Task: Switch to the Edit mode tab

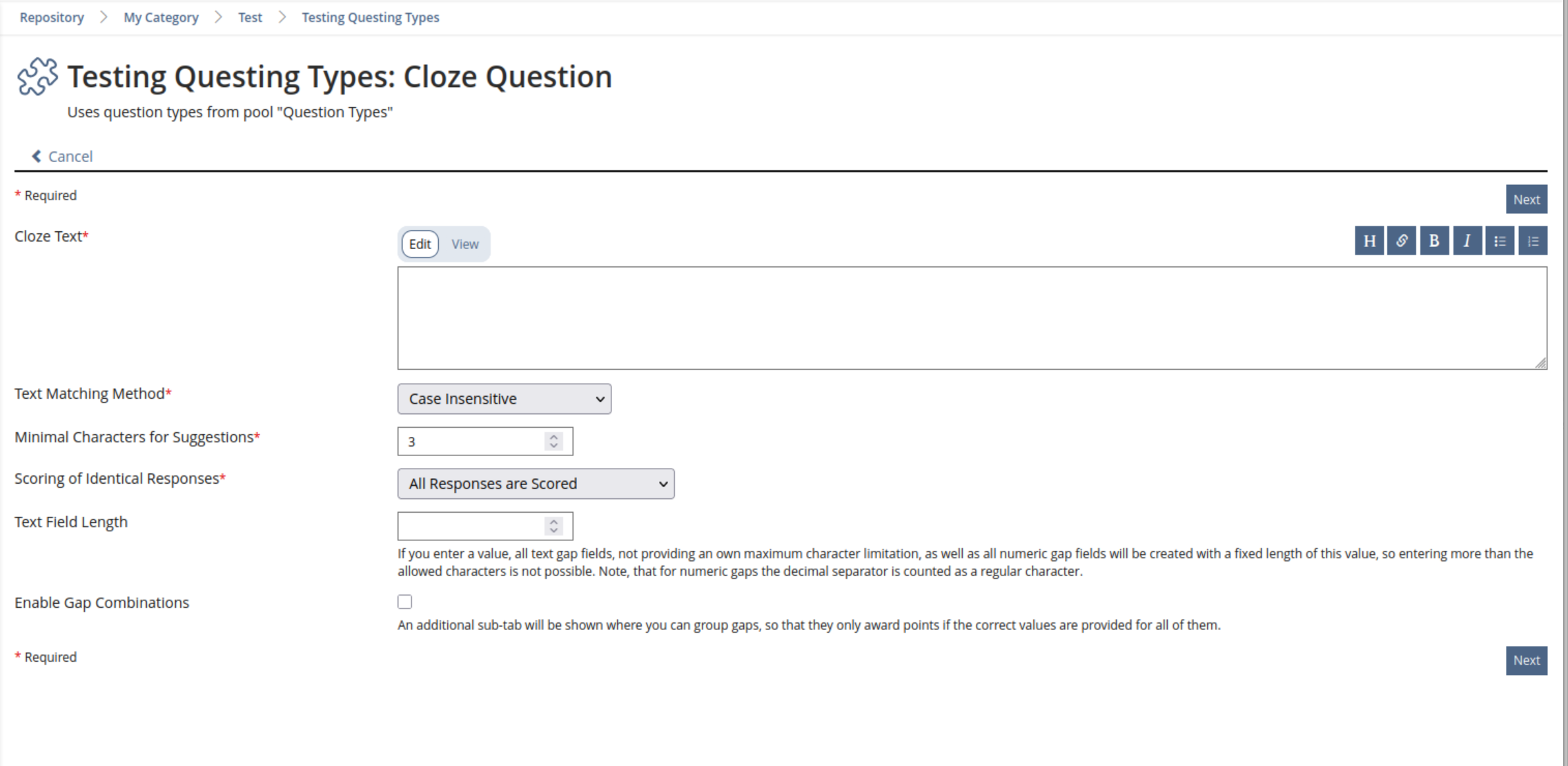Action: click(420, 244)
